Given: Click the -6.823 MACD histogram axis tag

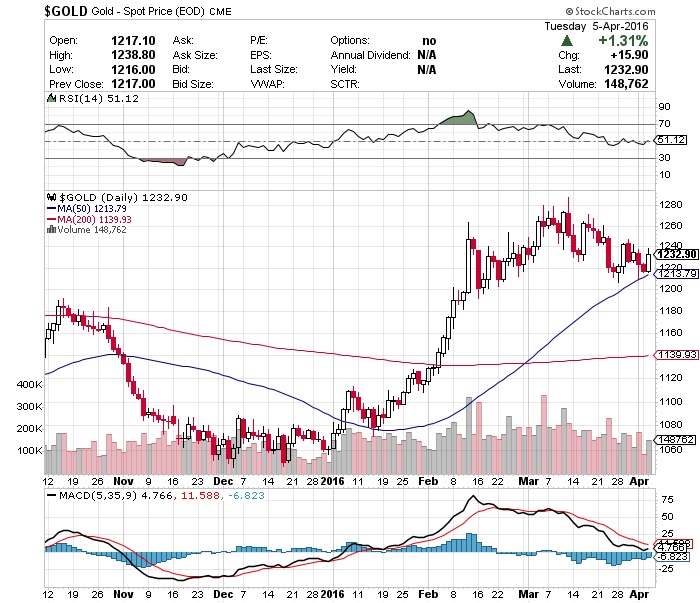Looking at the screenshot, I should point(671,557).
